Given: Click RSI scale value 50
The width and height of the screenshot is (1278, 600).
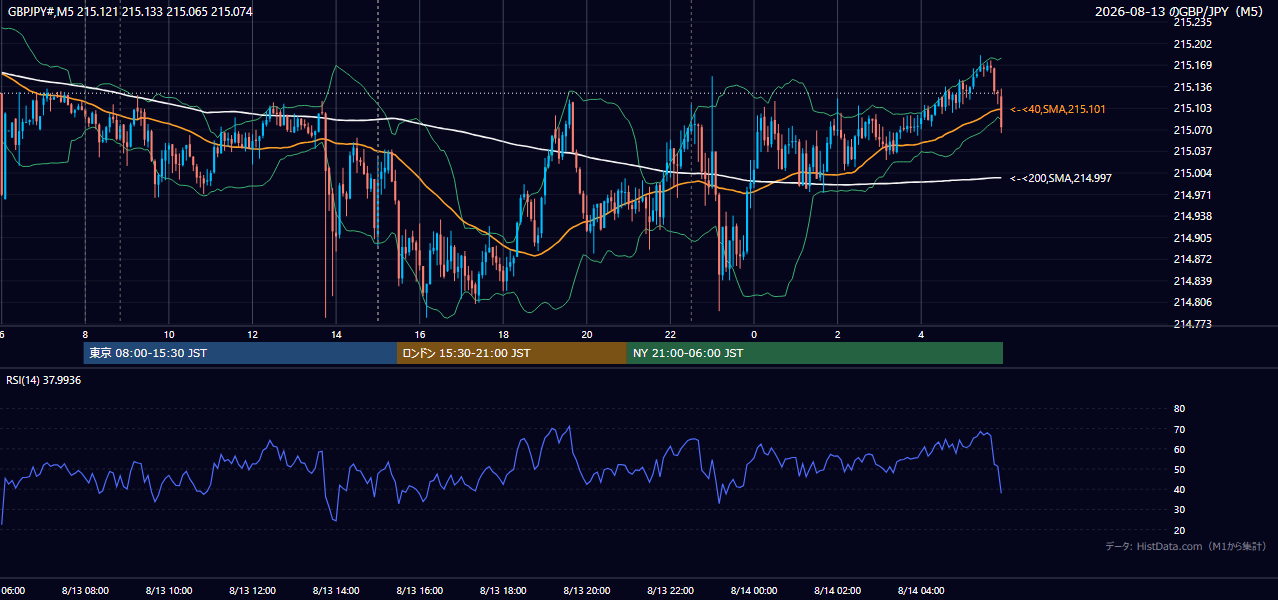Looking at the screenshot, I should pos(1179,470).
